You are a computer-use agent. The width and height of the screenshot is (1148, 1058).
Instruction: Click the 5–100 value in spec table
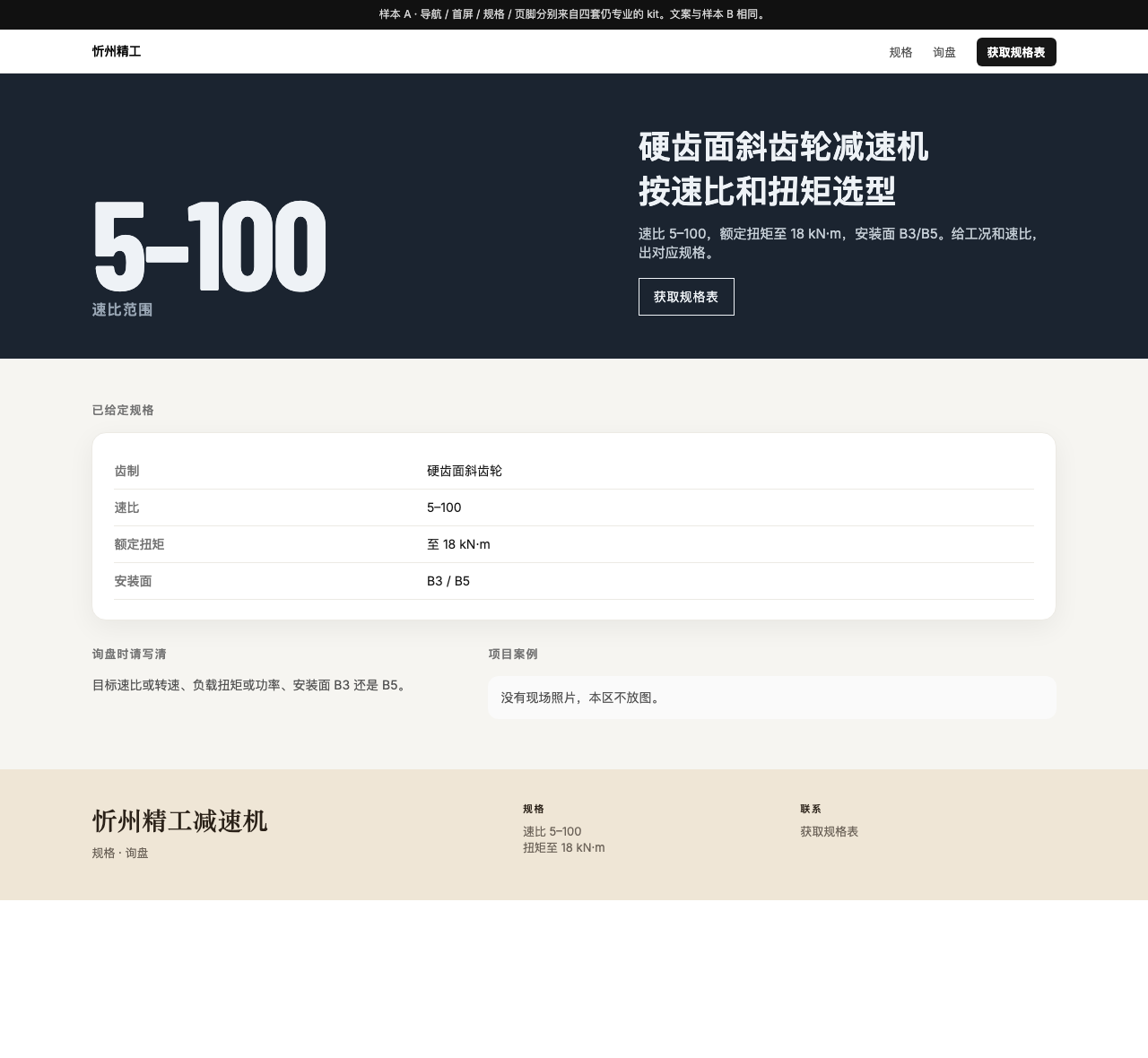point(444,507)
